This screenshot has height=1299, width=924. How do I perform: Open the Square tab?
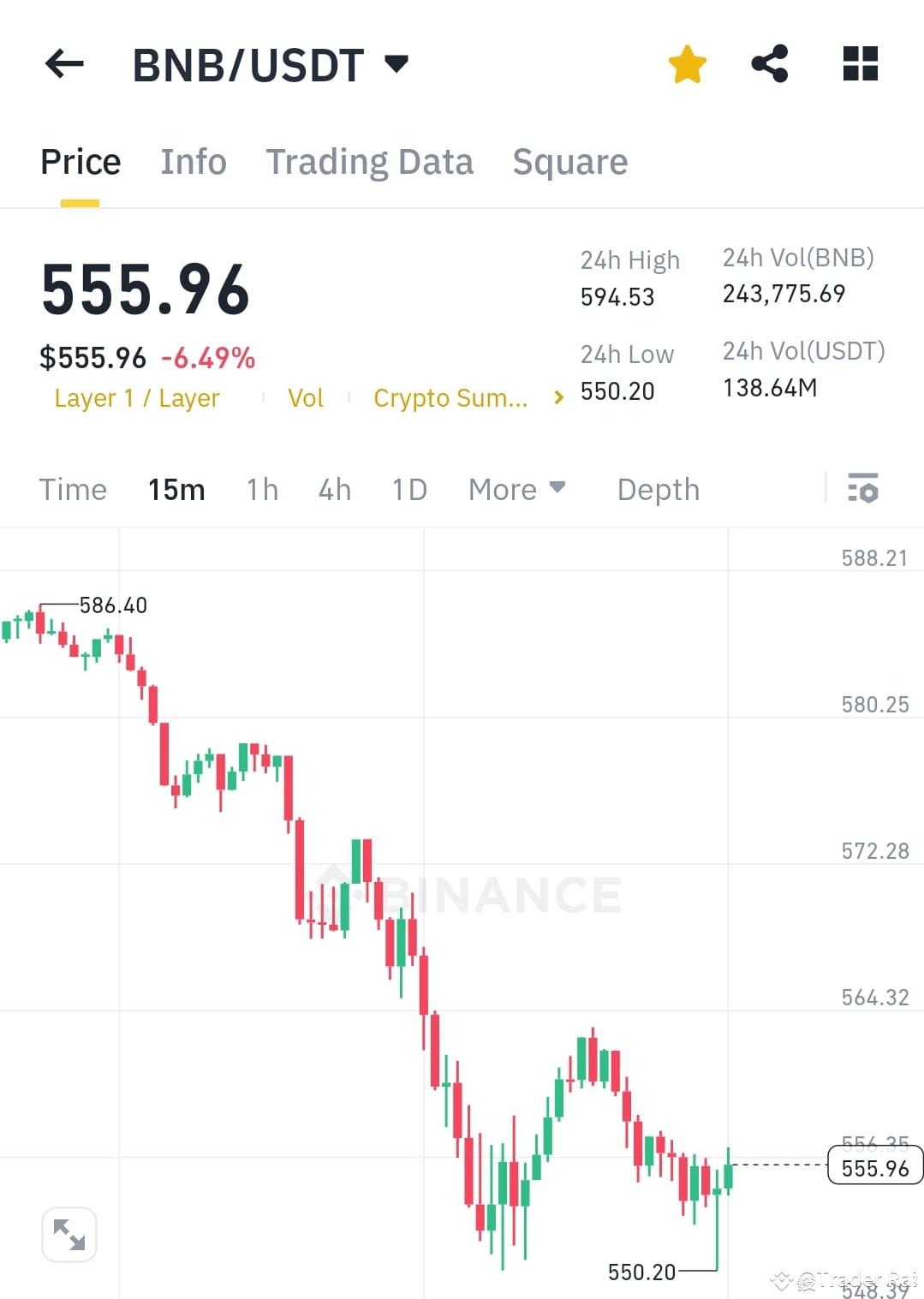pyautogui.click(x=569, y=161)
